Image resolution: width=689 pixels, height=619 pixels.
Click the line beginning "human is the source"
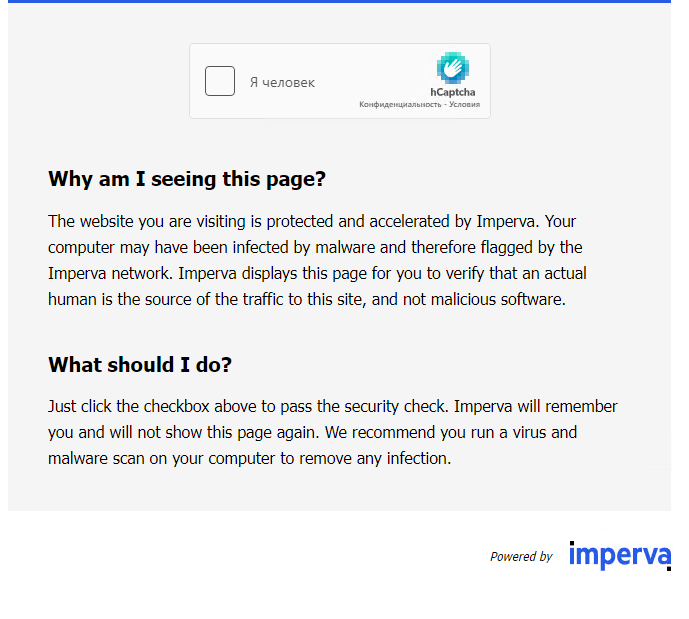307,299
